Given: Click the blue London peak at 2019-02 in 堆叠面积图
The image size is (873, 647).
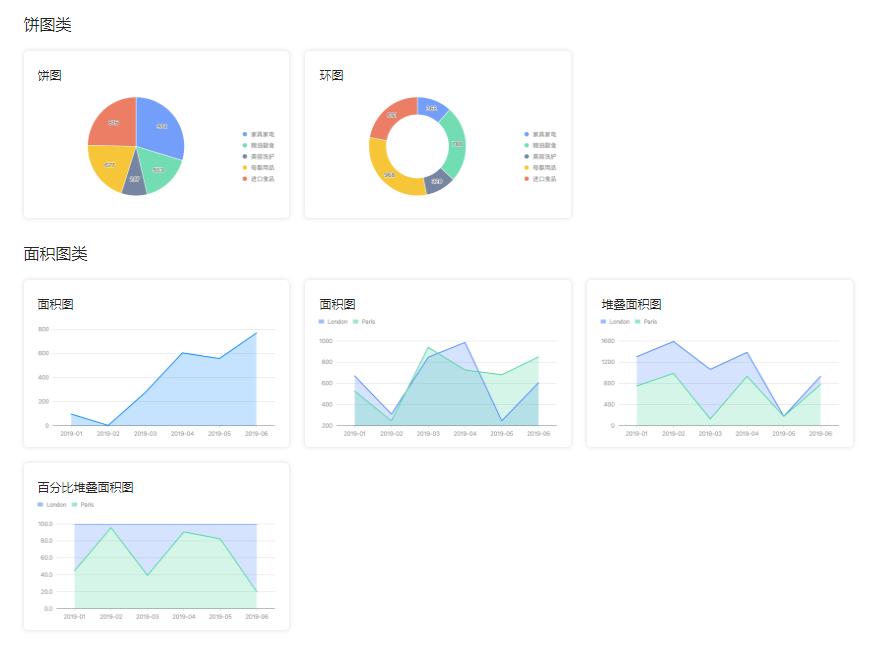Looking at the screenshot, I should (674, 342).
